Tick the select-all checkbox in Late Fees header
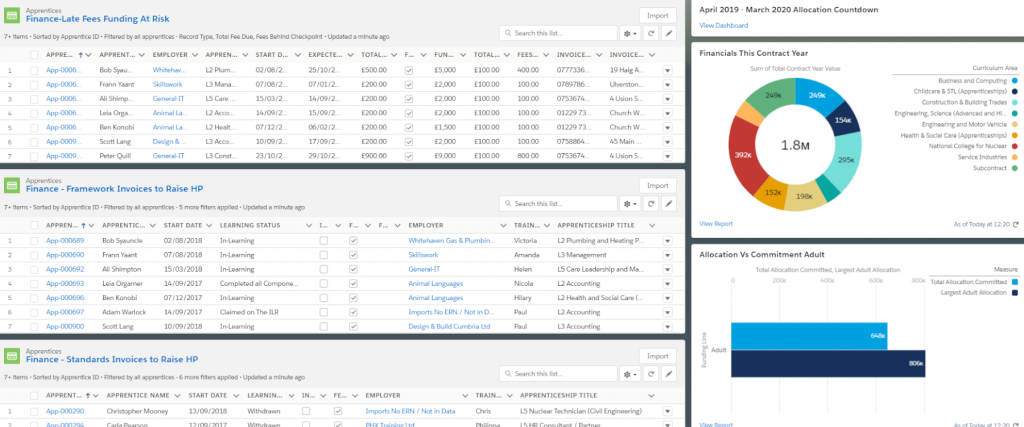 coord(34,55)
